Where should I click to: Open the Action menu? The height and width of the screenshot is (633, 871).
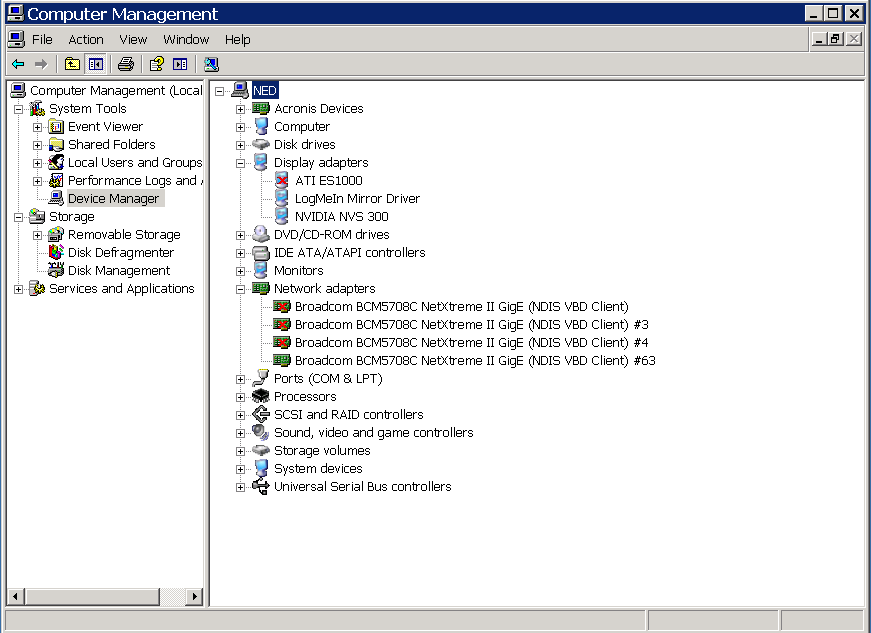[x=86, y=39]
